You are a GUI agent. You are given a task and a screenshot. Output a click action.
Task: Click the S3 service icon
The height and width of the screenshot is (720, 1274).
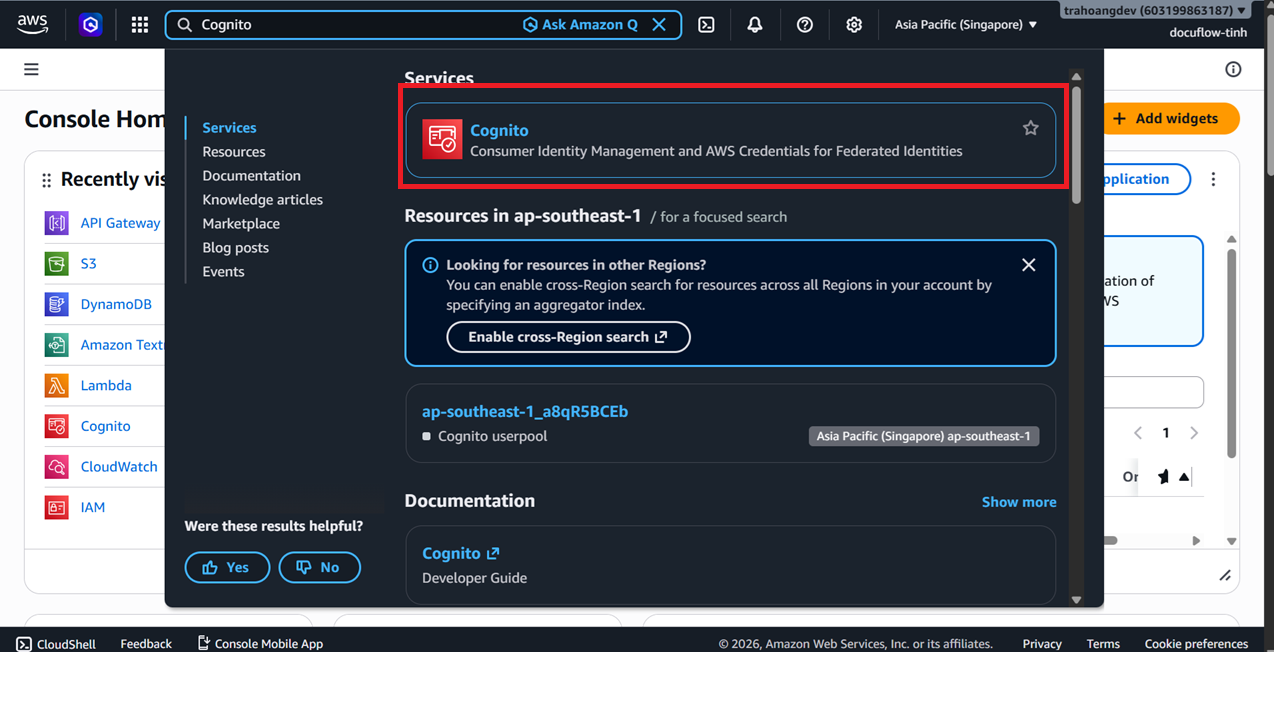[57, 264]
